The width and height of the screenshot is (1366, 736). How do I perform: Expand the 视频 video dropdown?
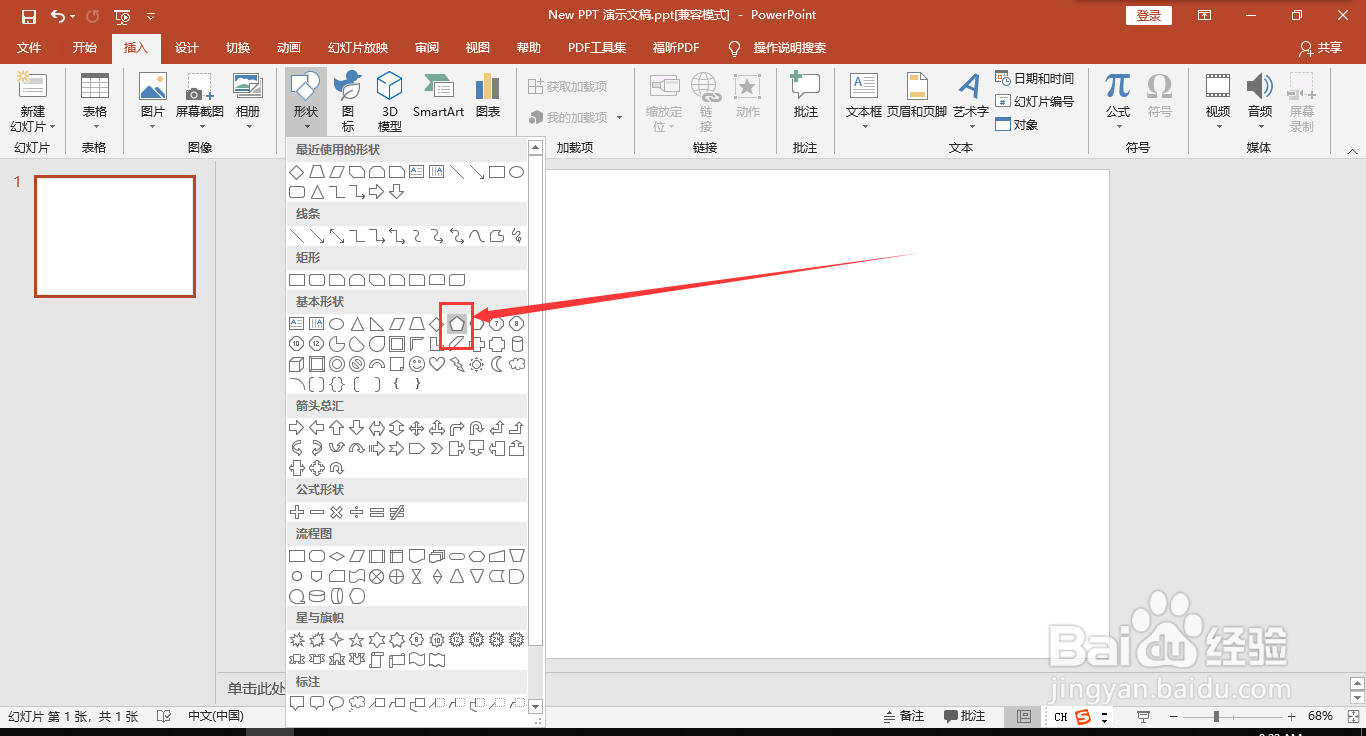(1218, 101)
